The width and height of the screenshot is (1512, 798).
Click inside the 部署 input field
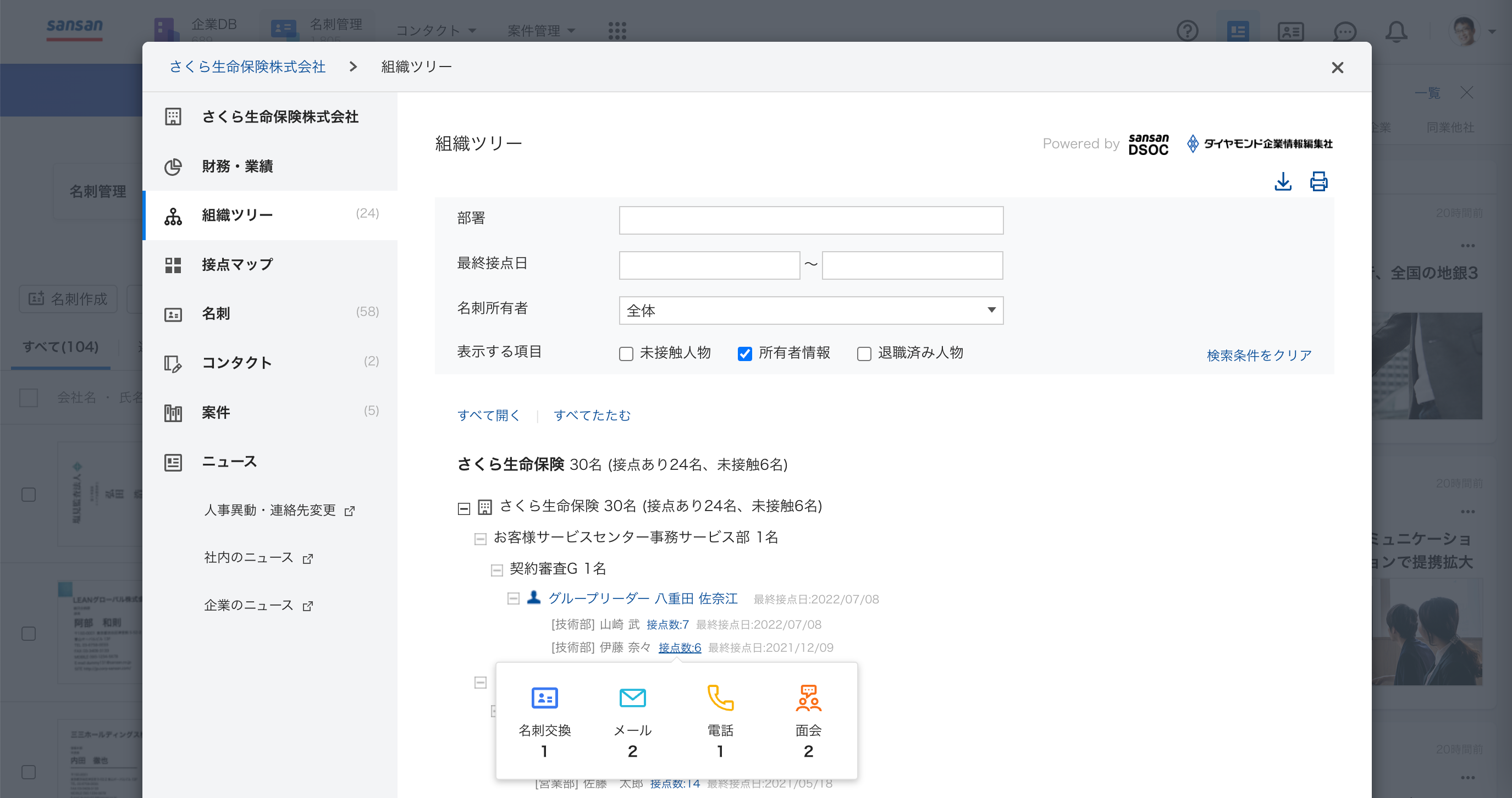pyautogui.click(x=811, y=220)
